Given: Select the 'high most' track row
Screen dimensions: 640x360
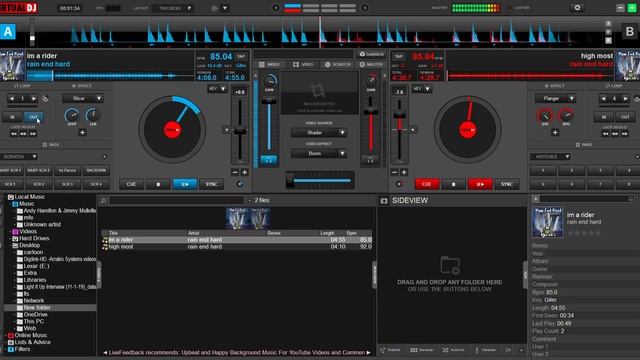Looking at the screenshot, I should (x=237, y=247).
